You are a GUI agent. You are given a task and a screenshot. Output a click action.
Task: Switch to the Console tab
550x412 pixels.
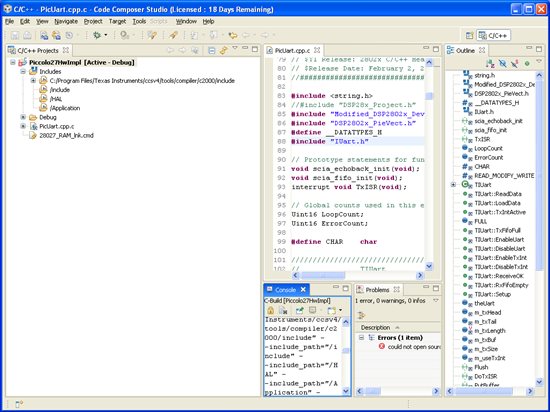coord(285,290)
